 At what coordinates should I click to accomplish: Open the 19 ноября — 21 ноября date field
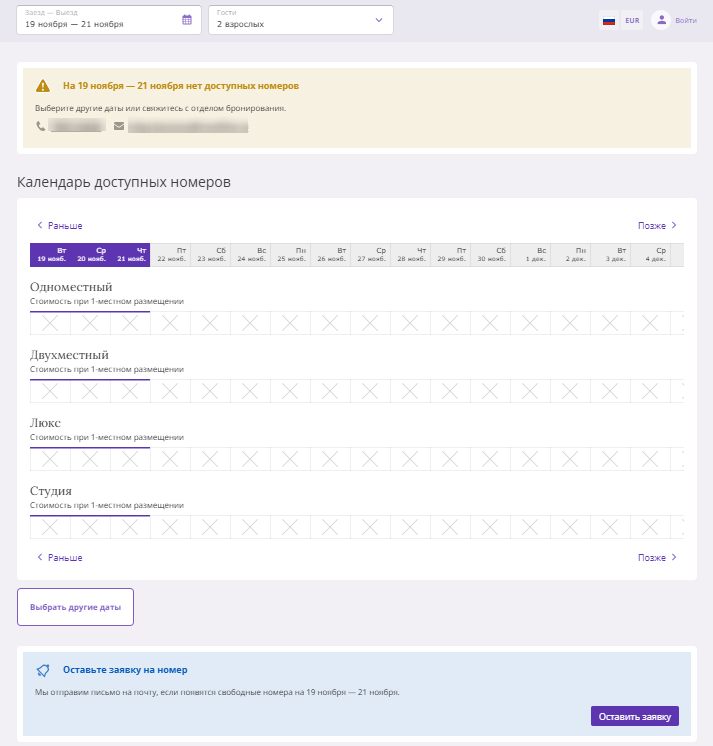(x=109, y=20)
